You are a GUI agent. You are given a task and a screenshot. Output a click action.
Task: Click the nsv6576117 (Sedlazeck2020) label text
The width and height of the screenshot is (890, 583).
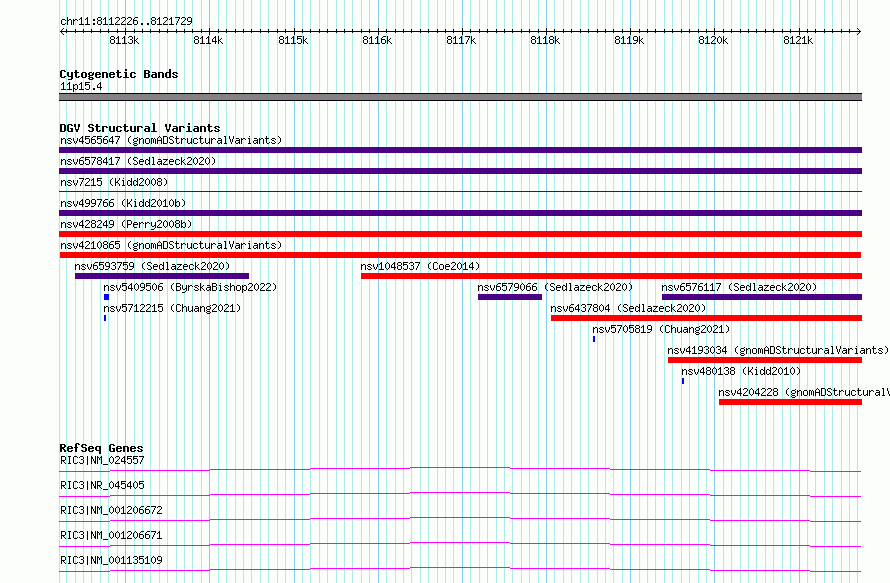739,287
